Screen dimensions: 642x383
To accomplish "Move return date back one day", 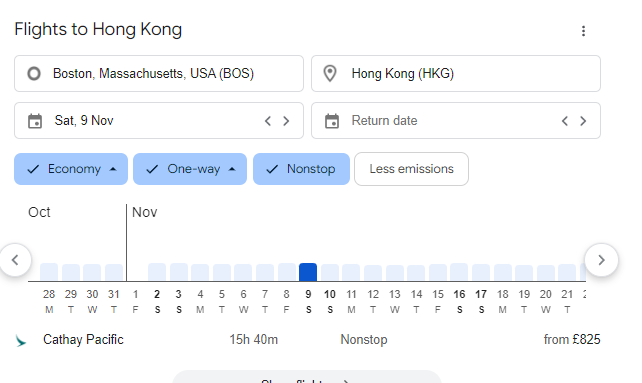I will [565, 121].
